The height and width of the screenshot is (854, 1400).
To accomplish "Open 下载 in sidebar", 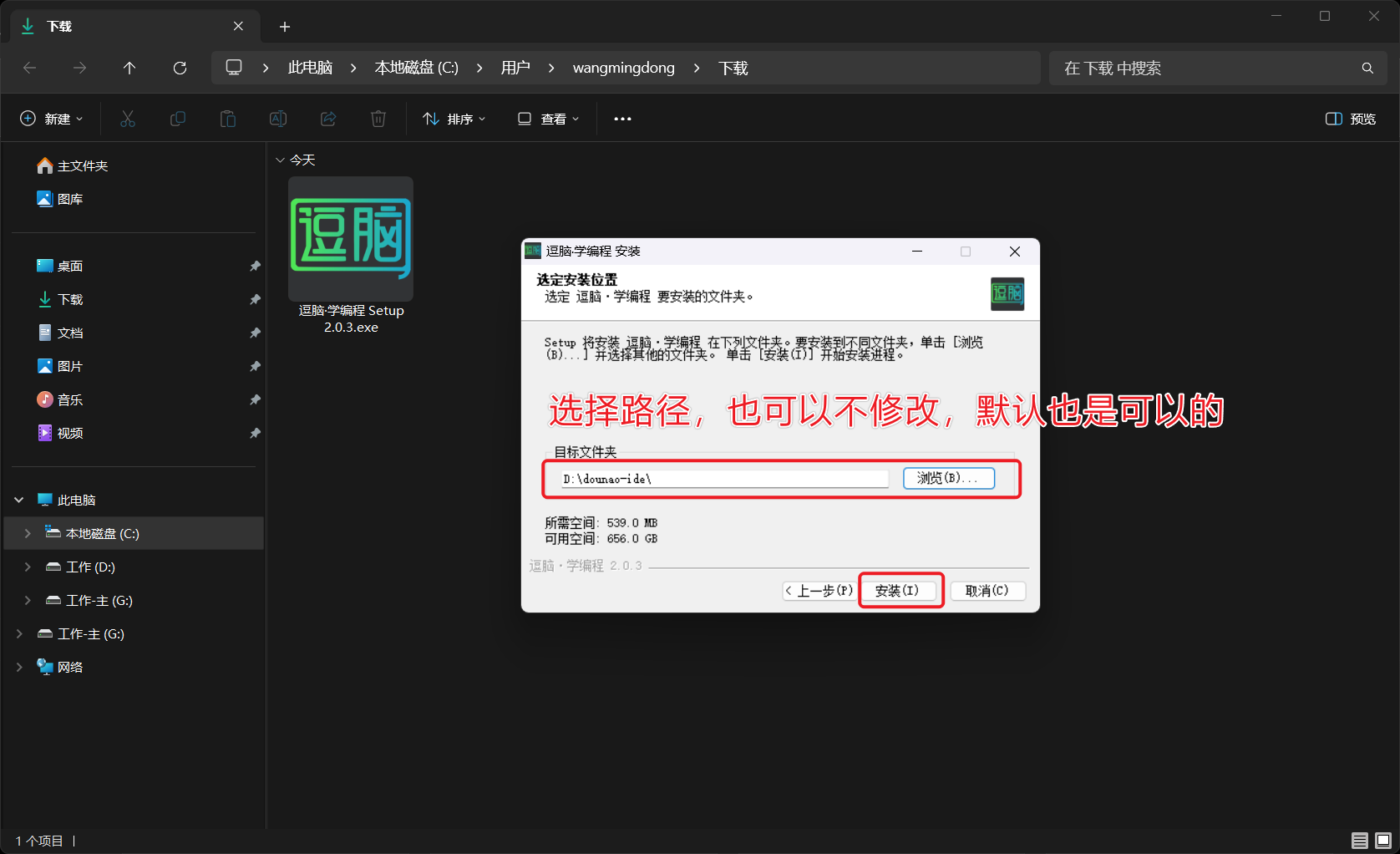I will tap(60, 299).
